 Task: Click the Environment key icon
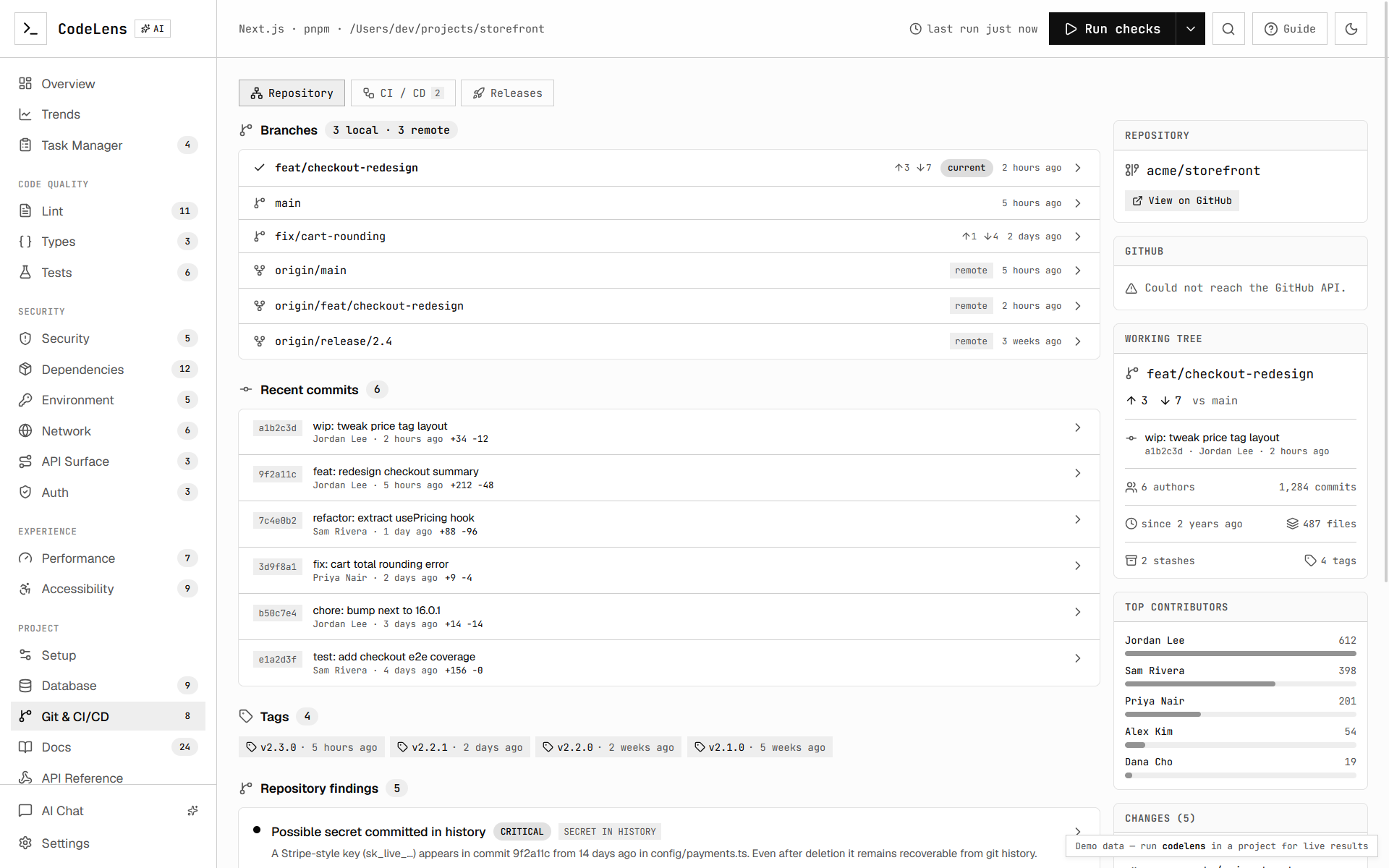(x=25, y=399)
